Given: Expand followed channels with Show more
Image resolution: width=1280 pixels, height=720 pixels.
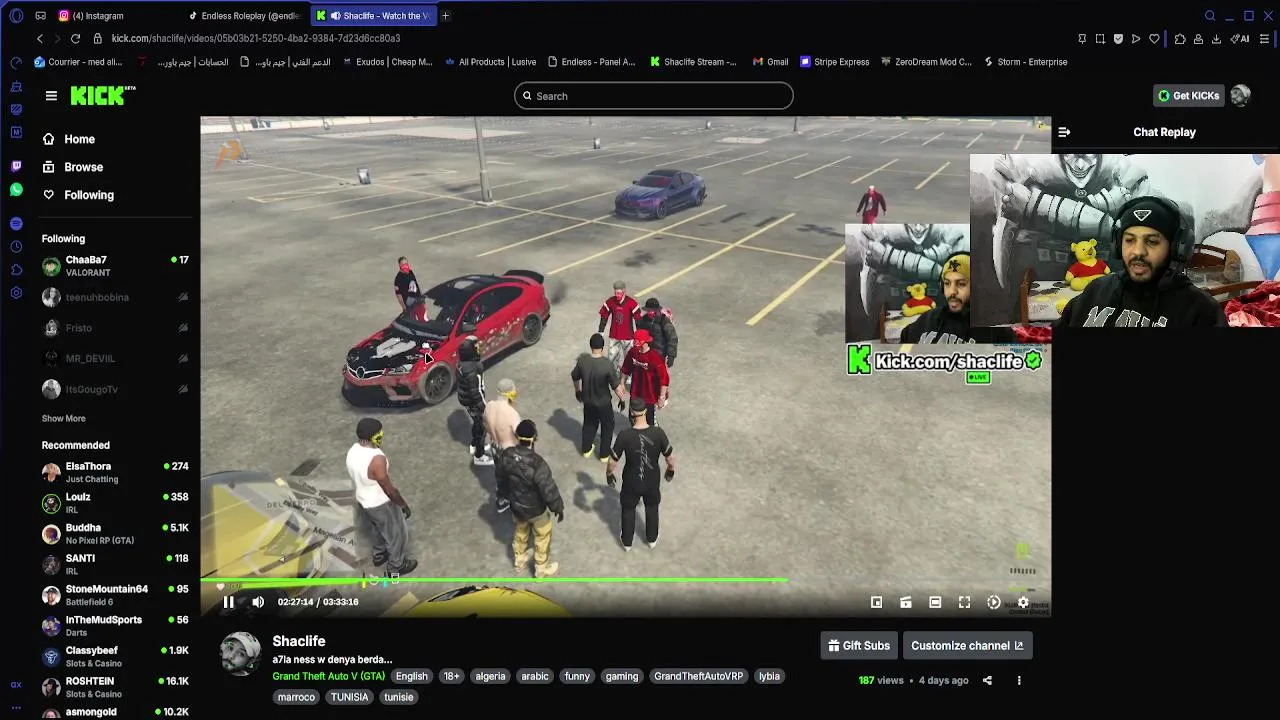Looking at the screenshot, I should click(63, 419).
